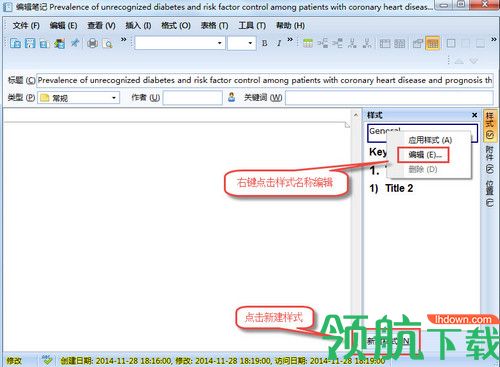
Task: Click the gray table layout icon with left column
Action: [x=385, y=44]
